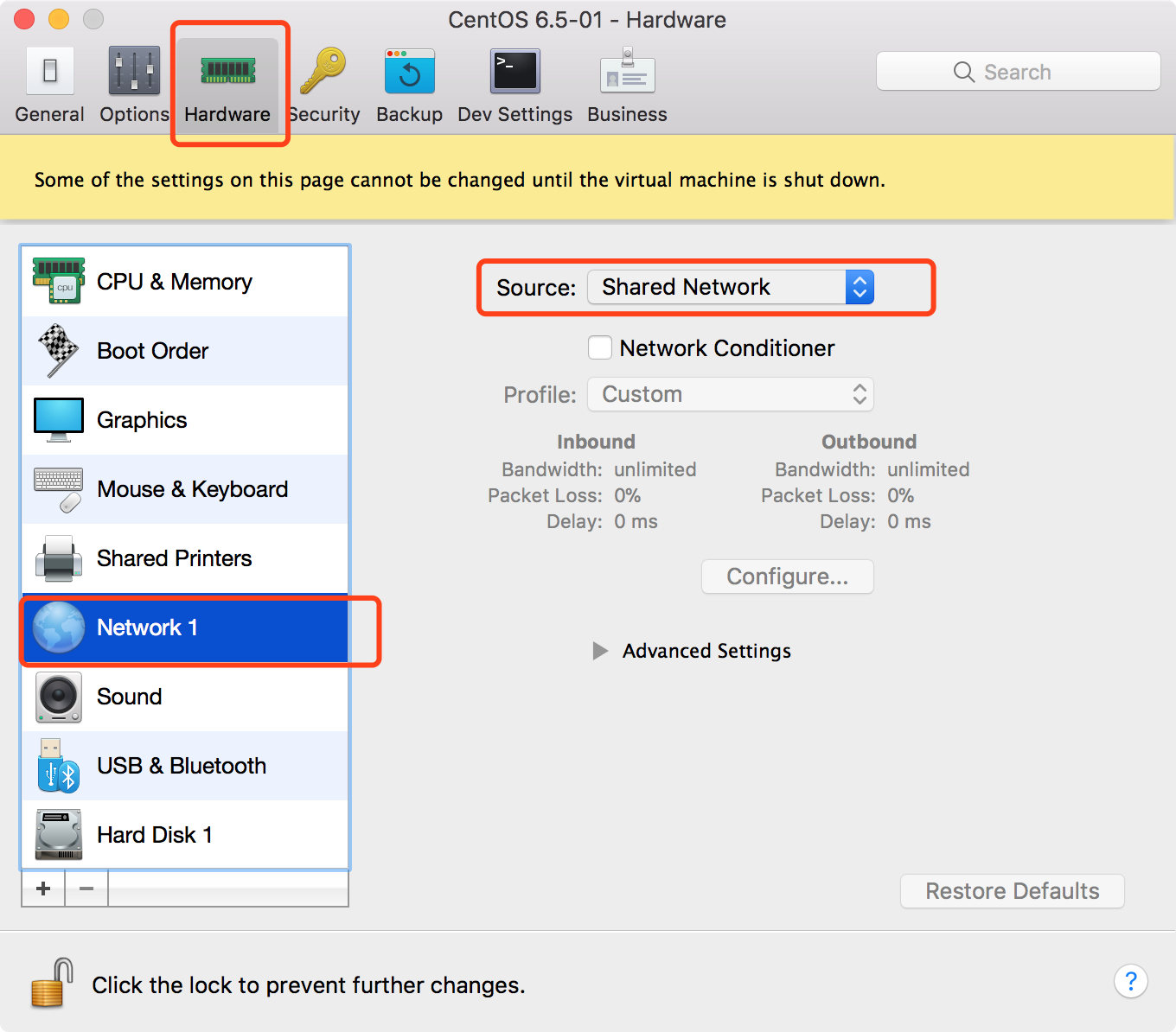Open the Profile dropdown showing Custom
This screenshot has width=1176, height=1032.
click(x=731, y=394)
